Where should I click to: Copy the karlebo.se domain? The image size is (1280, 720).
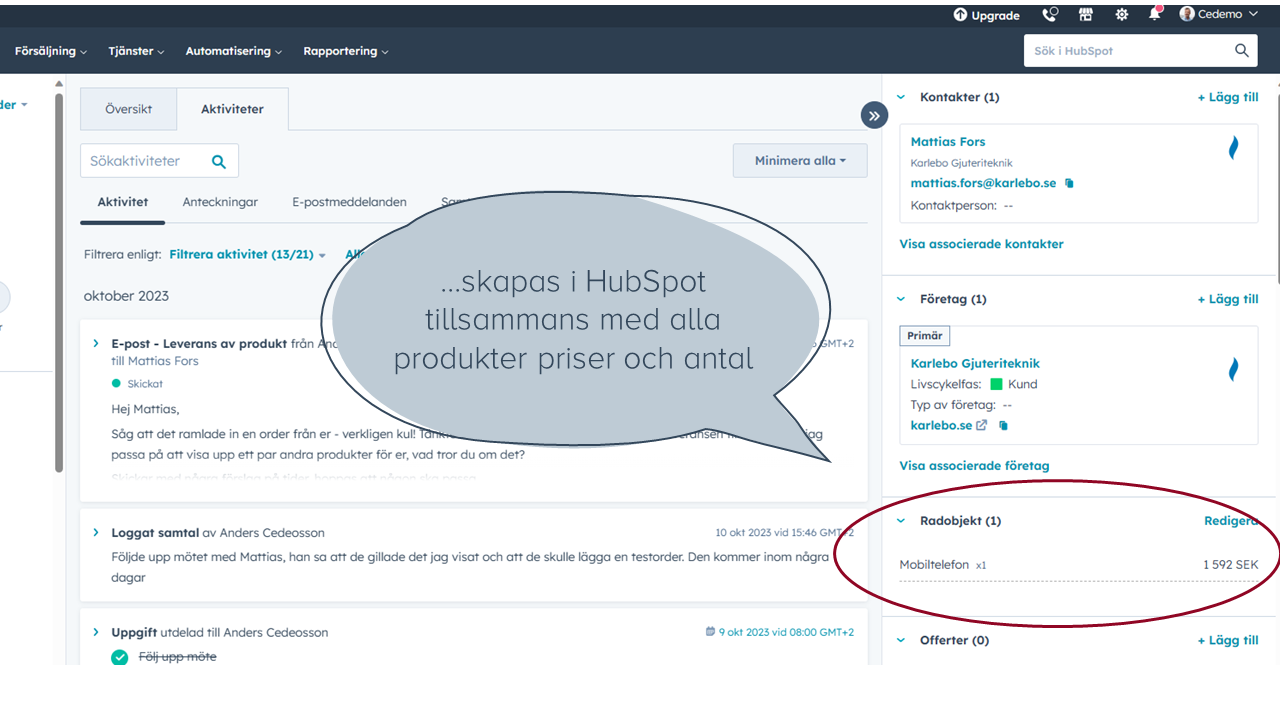click(1003, 425)
